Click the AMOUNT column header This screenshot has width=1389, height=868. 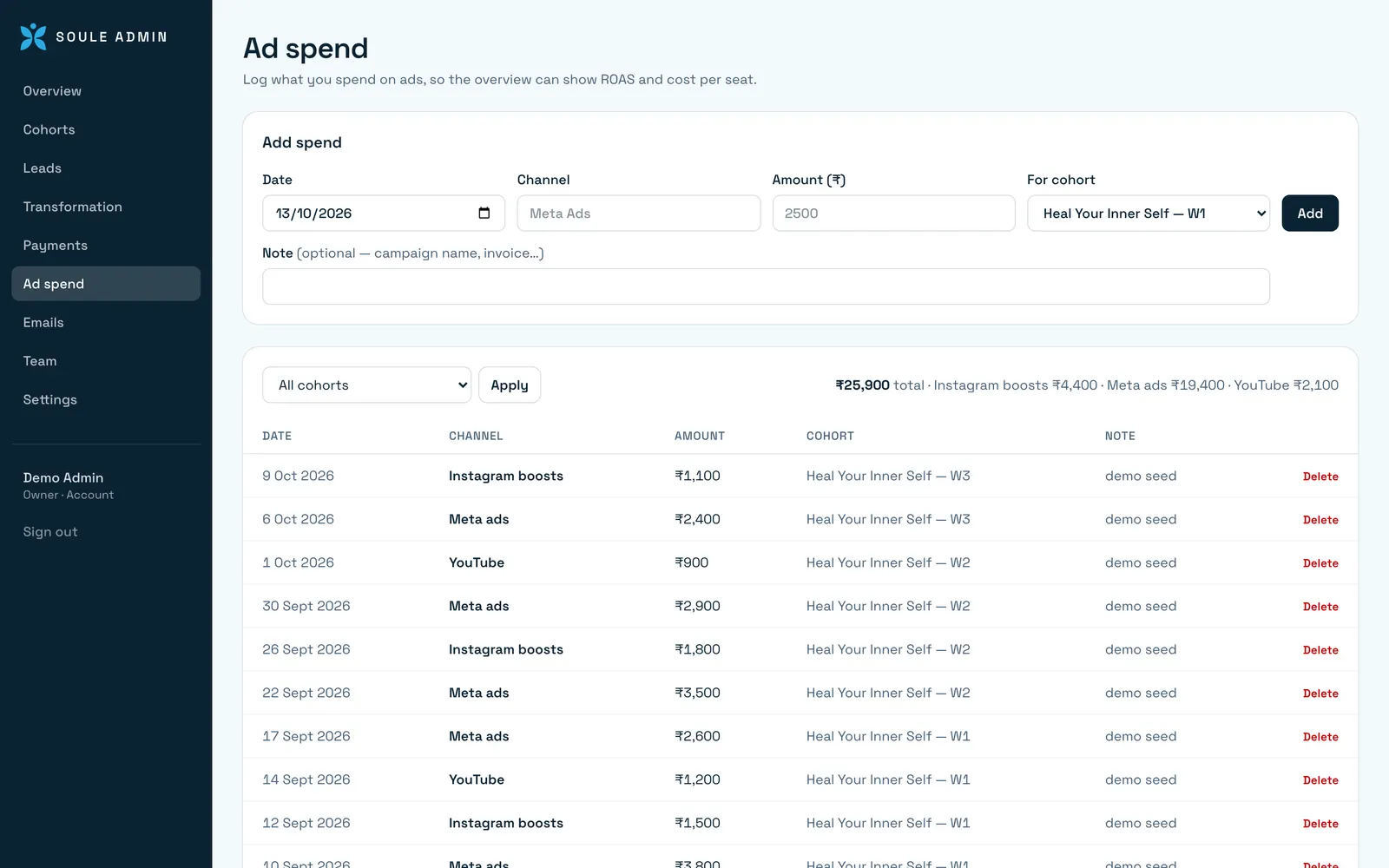(x=700, y=437)
